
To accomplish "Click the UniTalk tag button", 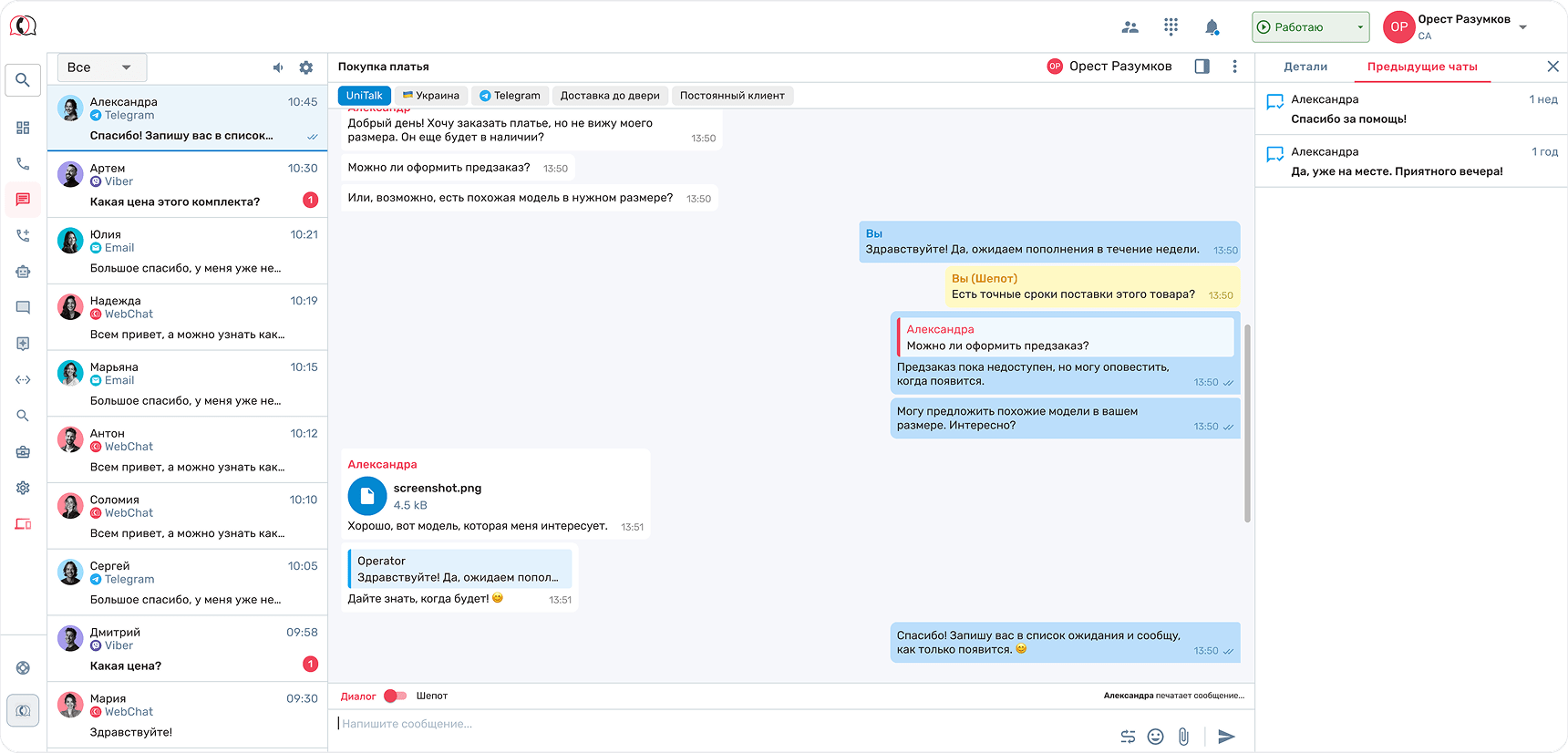I will (x=364, y=96).
